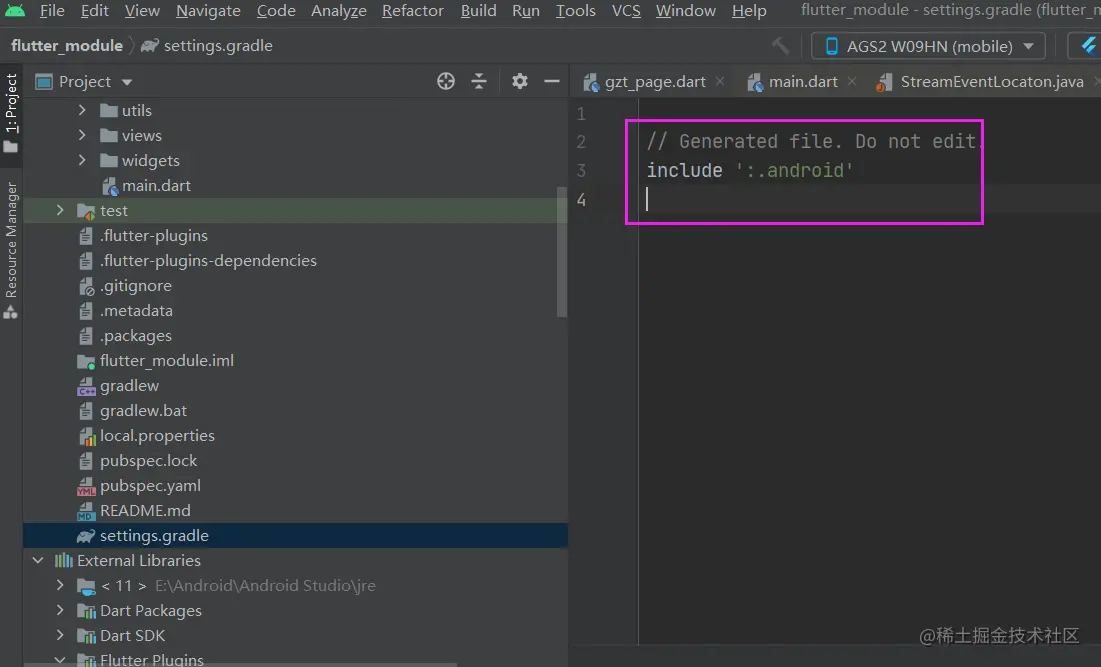Expand the Dart SDK node
The height and width of the screenshot is (667, 1101).
point(60,635)
